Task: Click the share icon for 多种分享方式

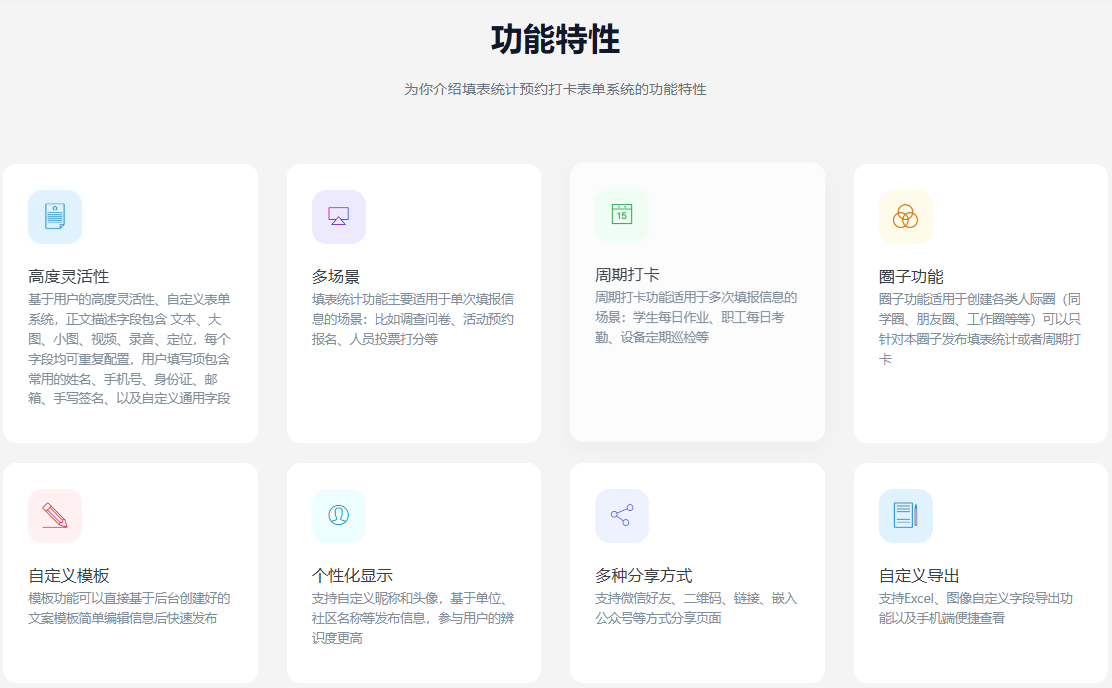Action: tap(622, 516)
